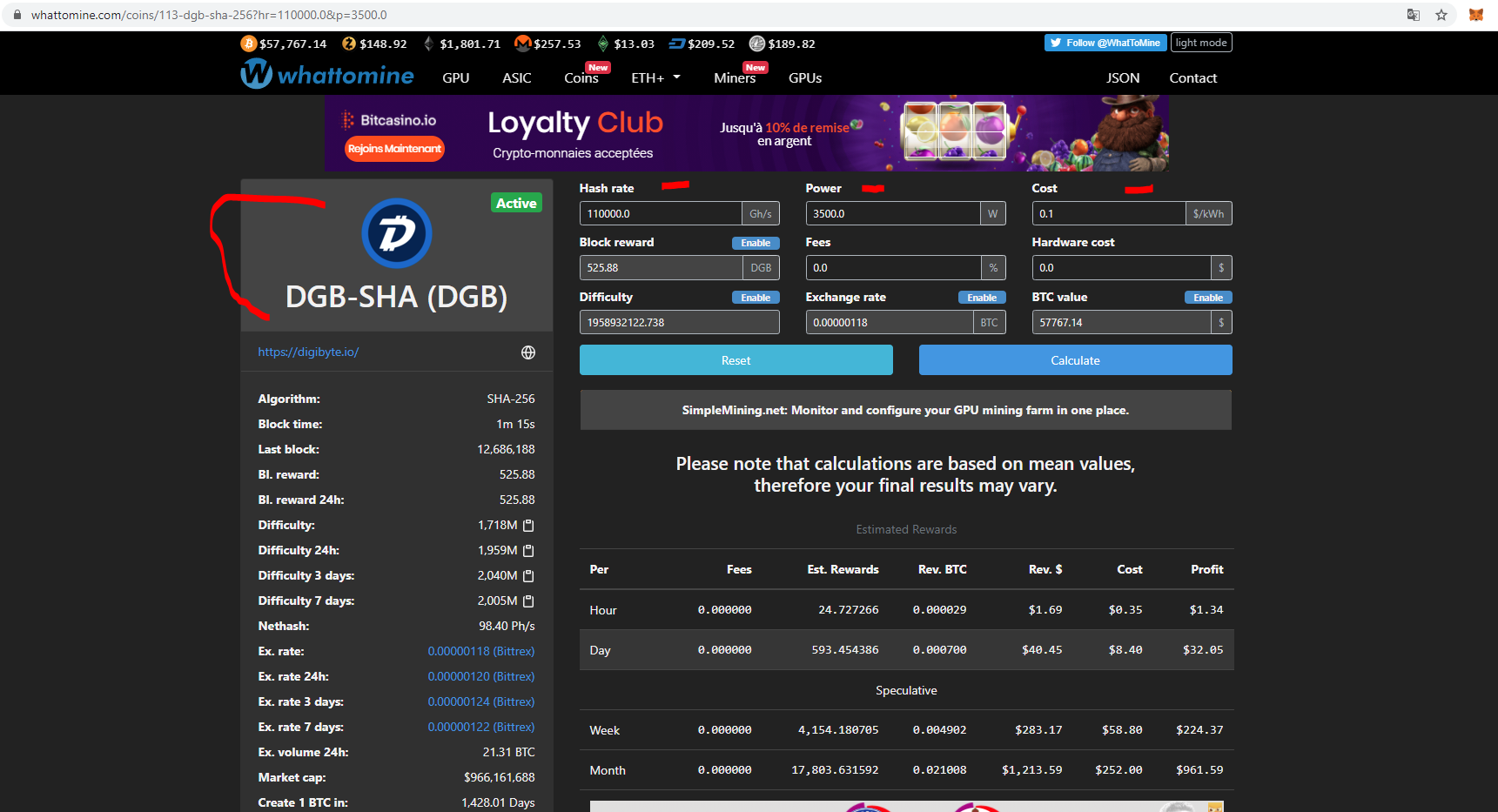Click the browser address bar URL
Viewport: 1498px width, 812px height.
(209, 15)
